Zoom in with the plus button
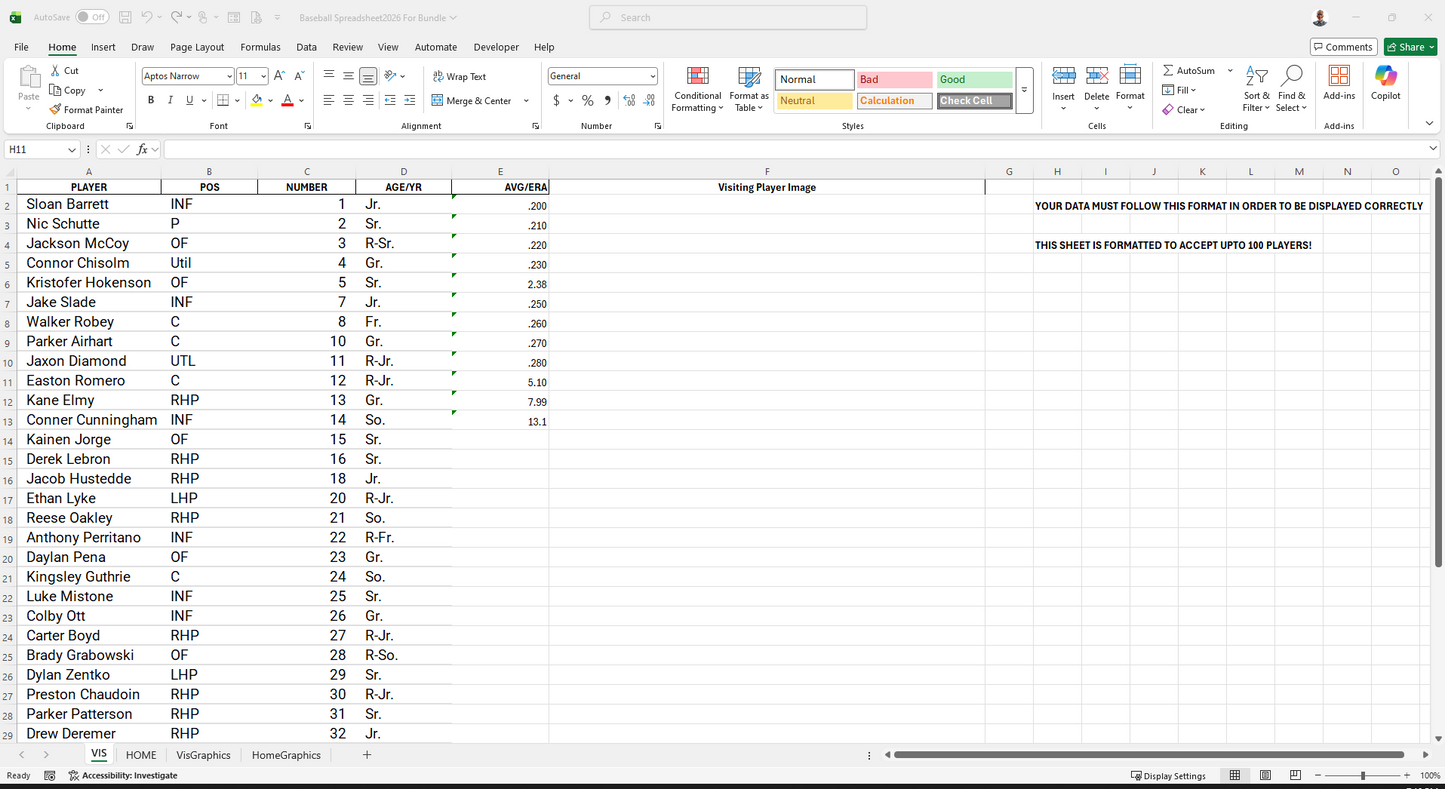Viewport: 1445px width, 789px height. point(1408,776)
